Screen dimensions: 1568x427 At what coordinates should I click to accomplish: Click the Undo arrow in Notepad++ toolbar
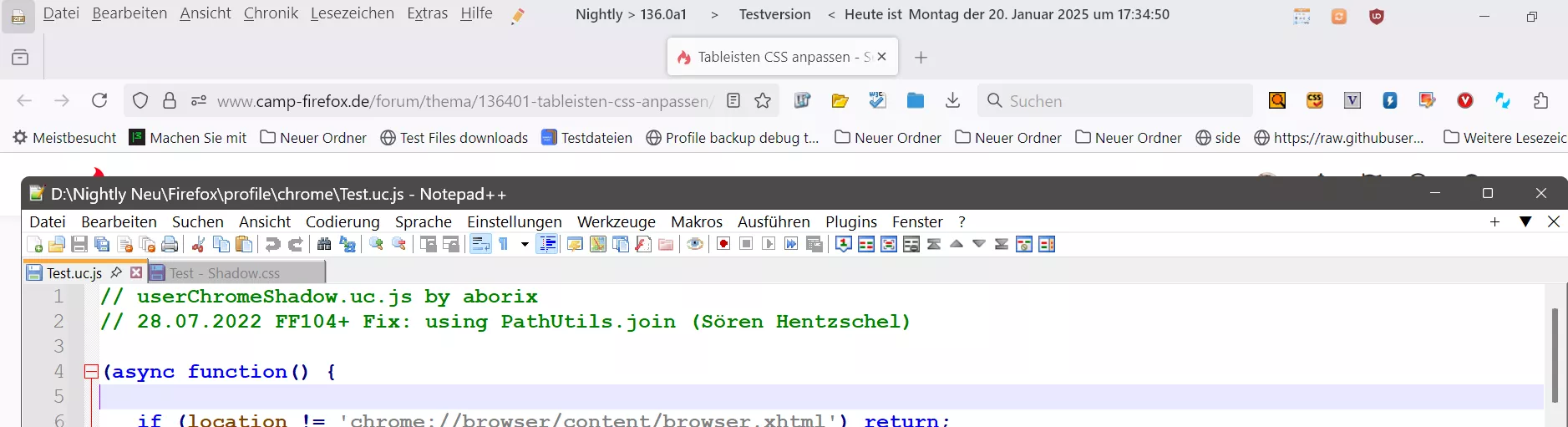[x=272, y=244]
